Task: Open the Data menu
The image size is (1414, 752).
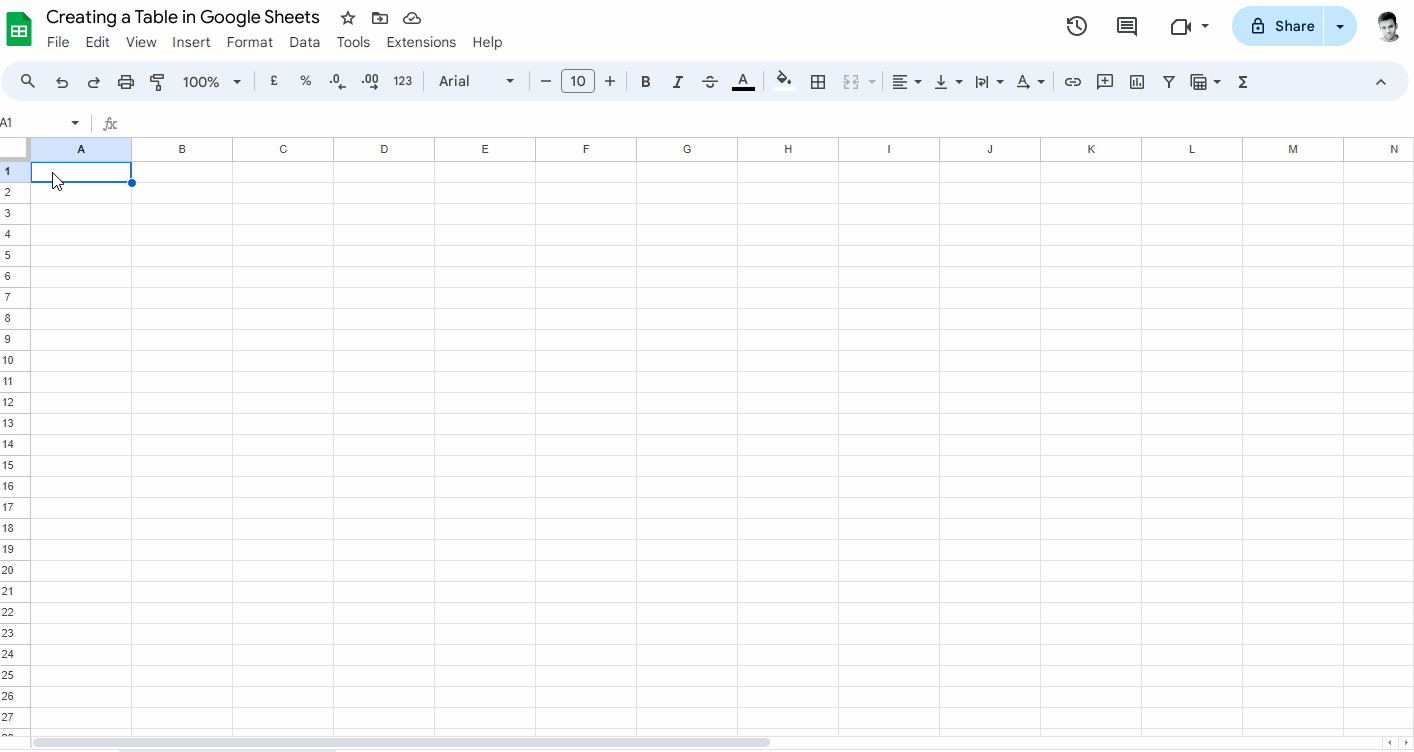Action: (304, 42)
